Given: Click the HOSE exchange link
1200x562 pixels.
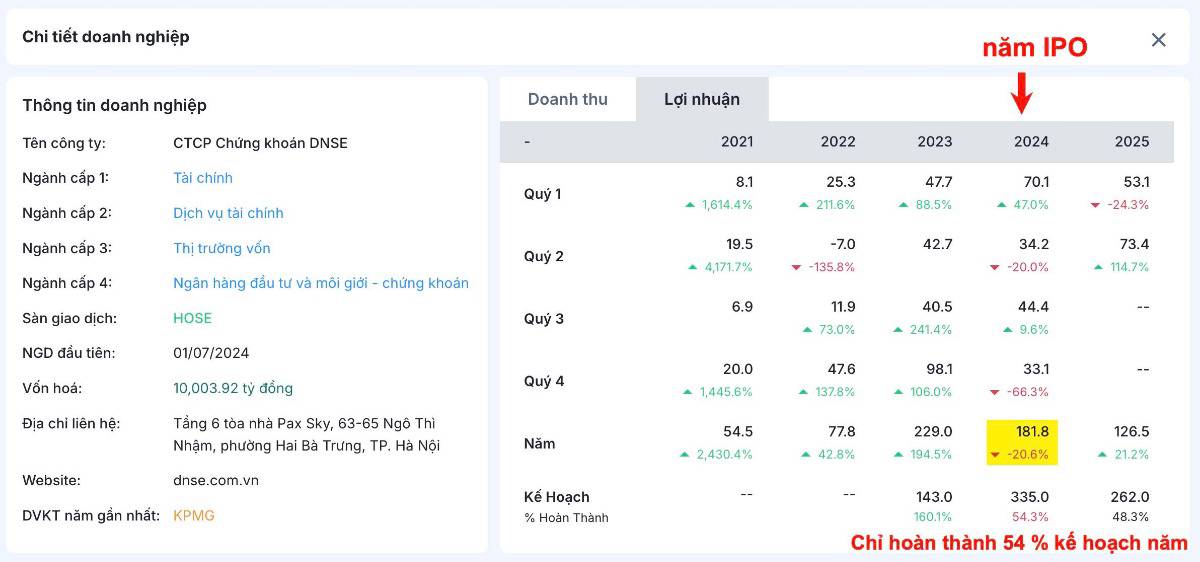Looking at the screenshot, I should 193,318.
